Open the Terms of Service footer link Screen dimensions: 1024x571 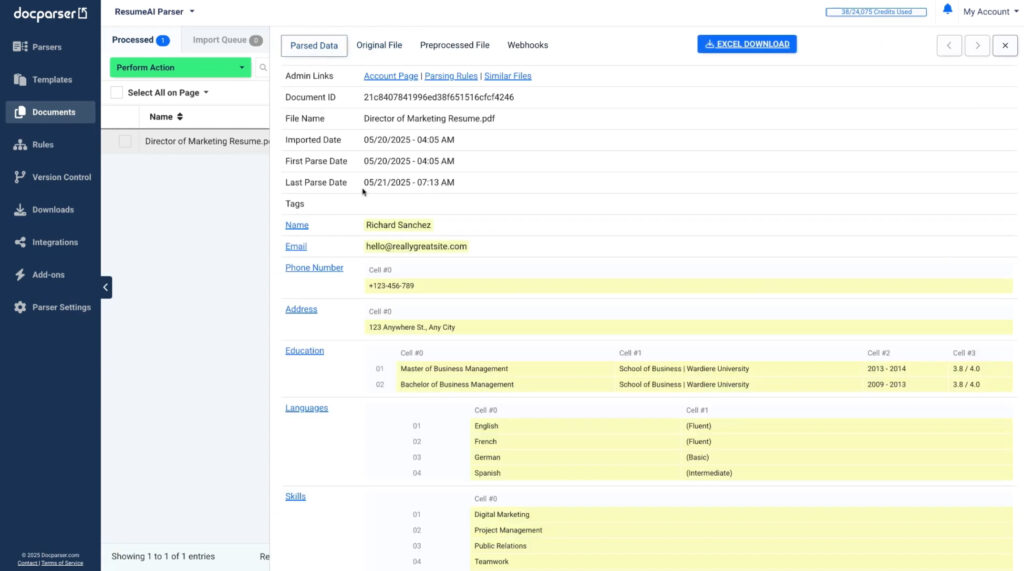[62, 563]
